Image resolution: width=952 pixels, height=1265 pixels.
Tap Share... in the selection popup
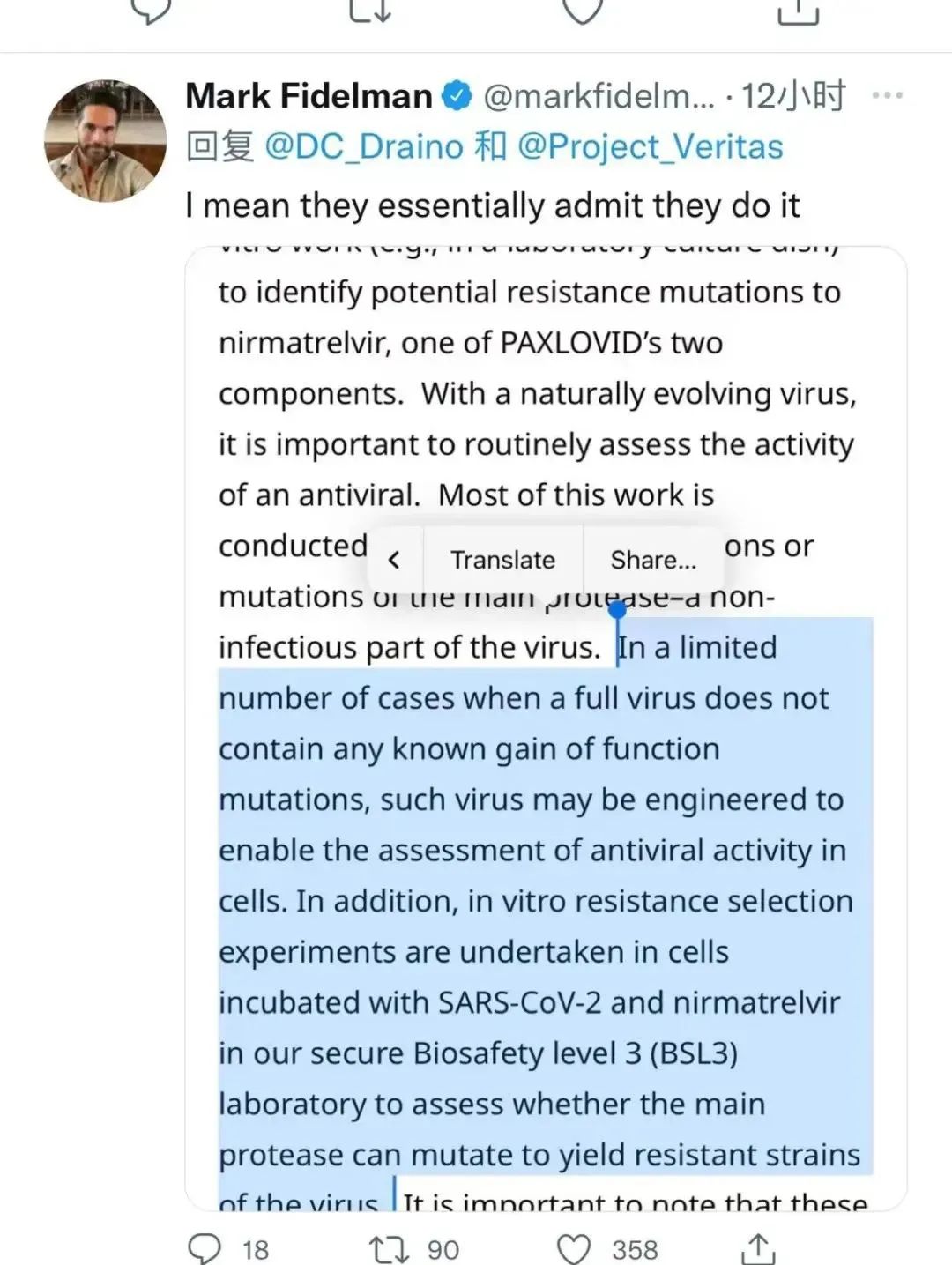[653, 560]
